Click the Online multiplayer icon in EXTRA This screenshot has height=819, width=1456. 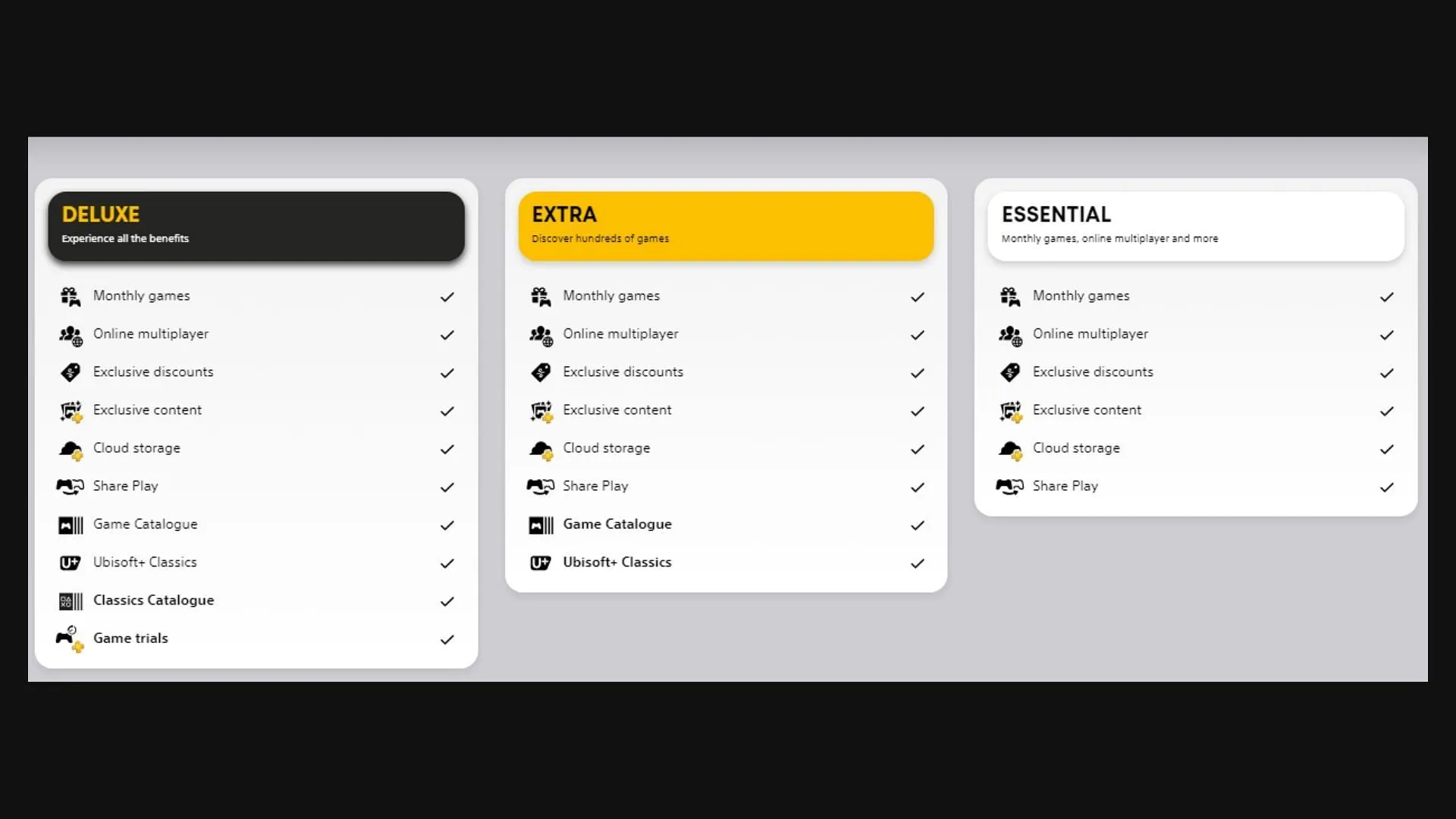coord(541,334)
